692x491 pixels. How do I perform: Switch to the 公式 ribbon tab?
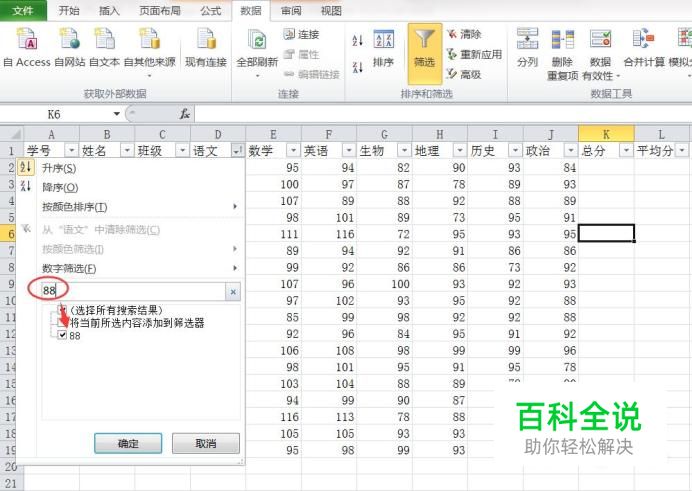coord(211,10)
